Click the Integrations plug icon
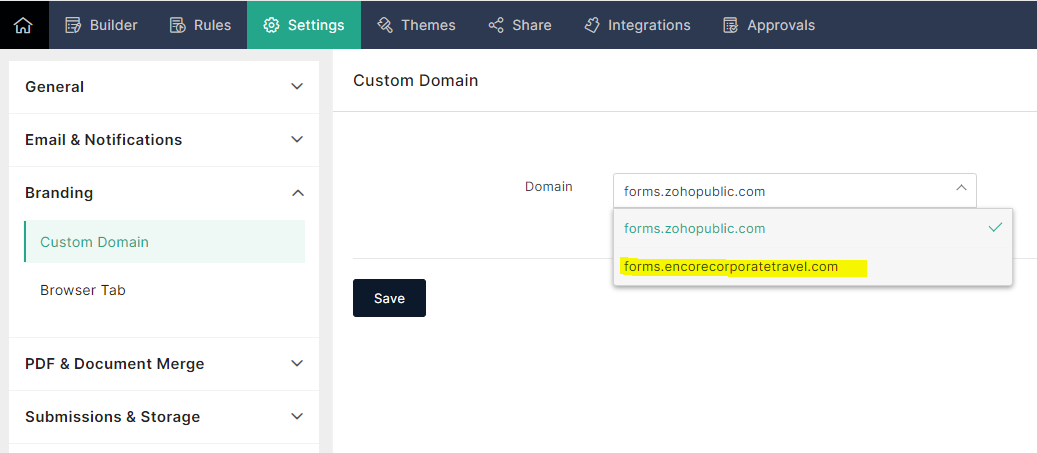 coord(592,25)
